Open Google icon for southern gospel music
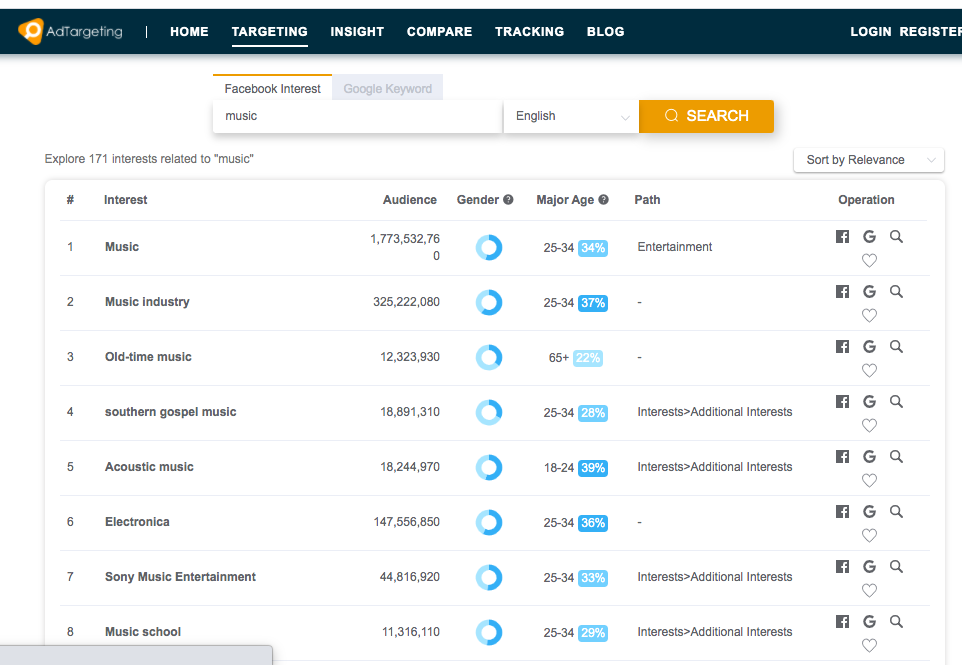The image size is (962, 665). click(x=869, y=401)
